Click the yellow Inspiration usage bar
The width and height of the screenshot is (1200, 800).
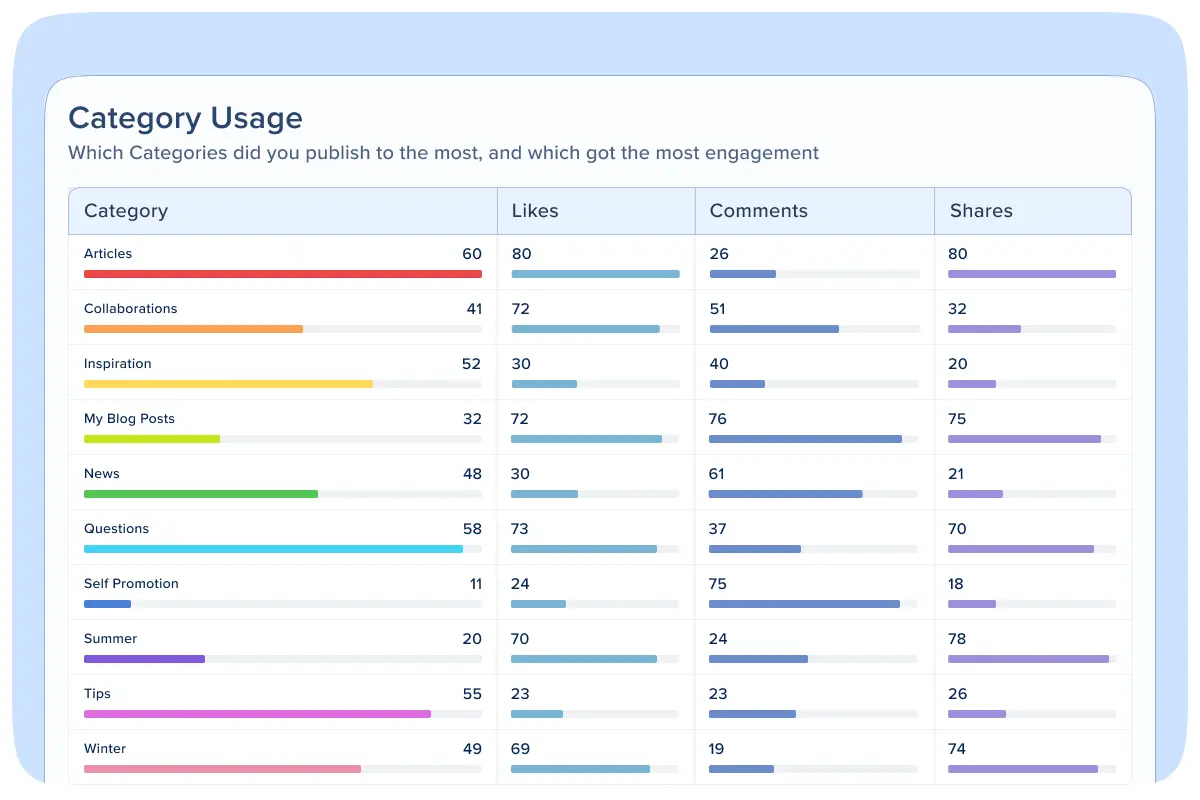click(228, 384)
